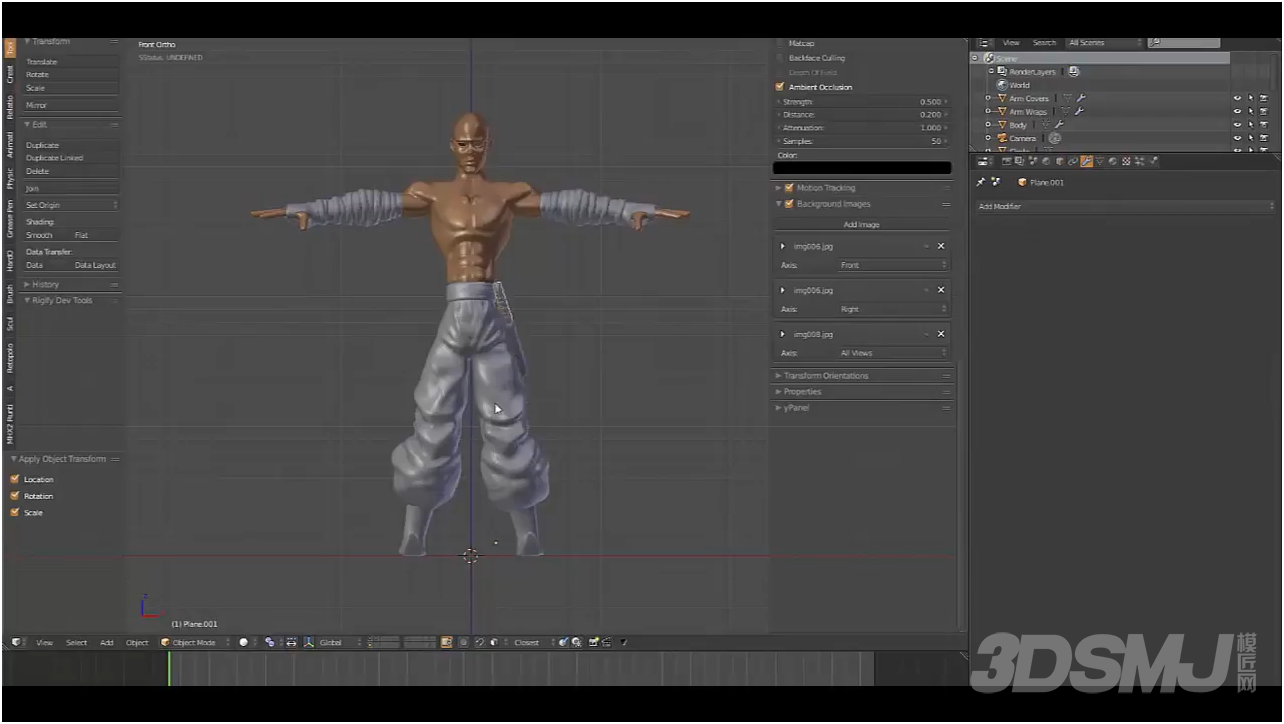Click the 3D view editor type icon
1284x724 pixels.
tap(16, 642)
